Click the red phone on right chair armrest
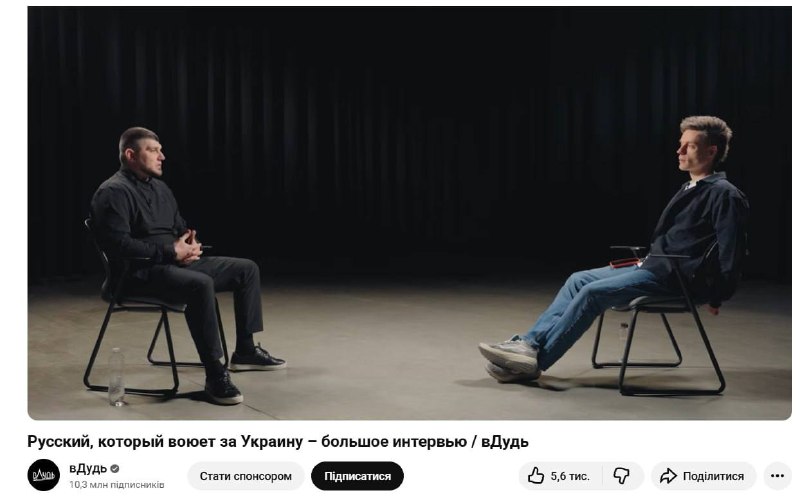Image resolution: width=800 pixels, height=502 pixels. [625, 263]
